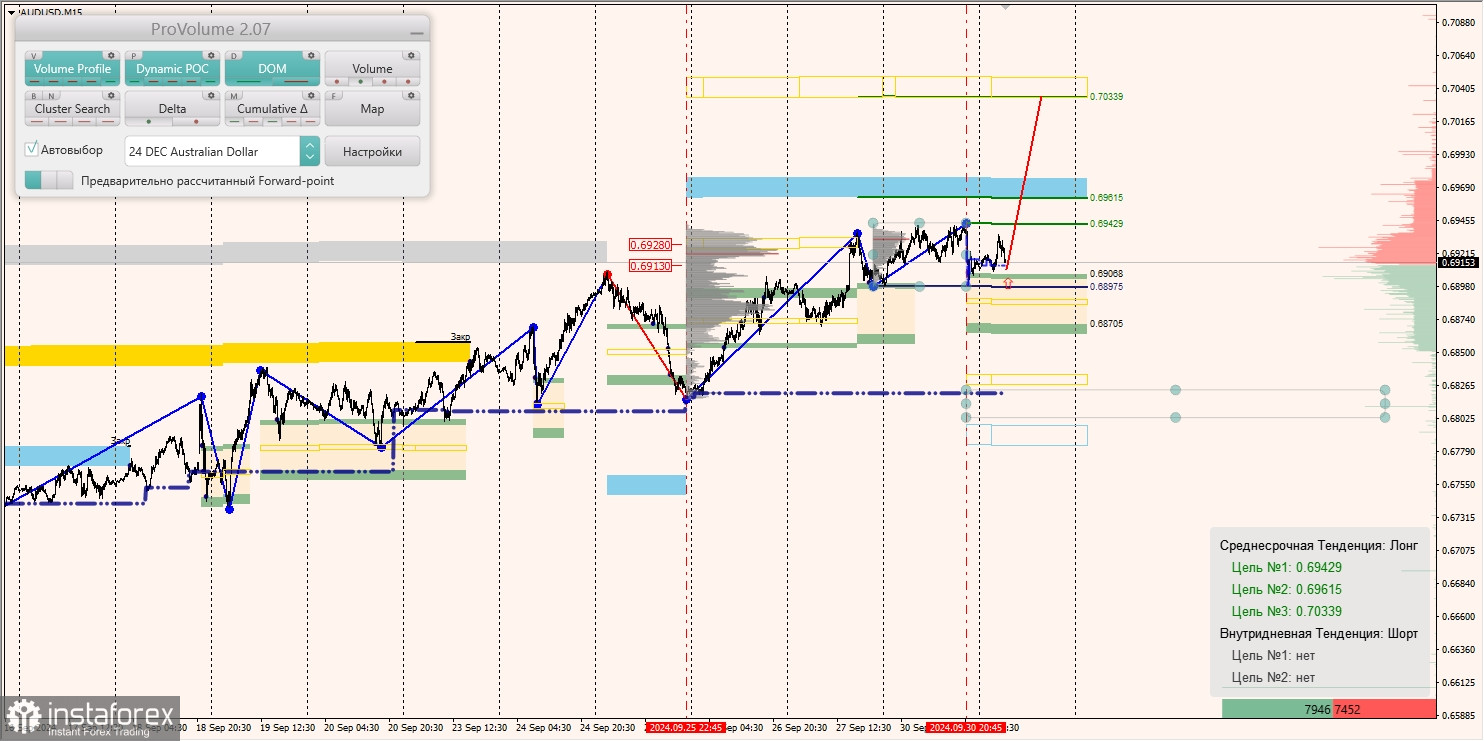Expand the AUDUSD,M15 chart title arrow
Screen dimensions: 1484x741
[11, 12]
